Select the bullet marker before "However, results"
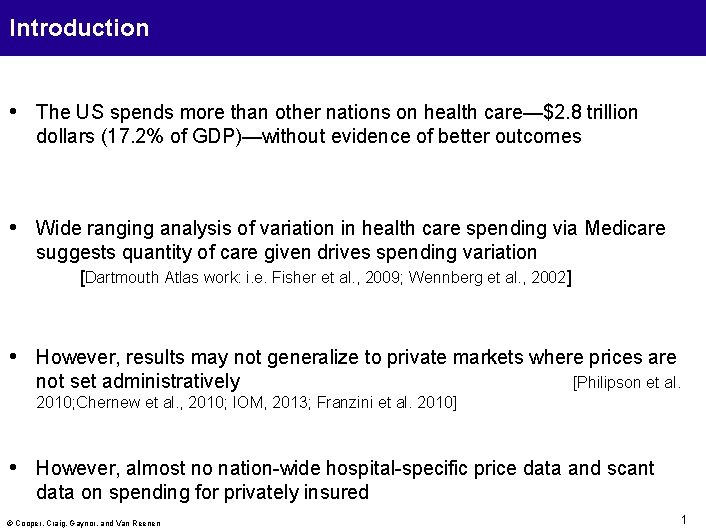Viewport: 706px width, 529px height. coord(13,357)
